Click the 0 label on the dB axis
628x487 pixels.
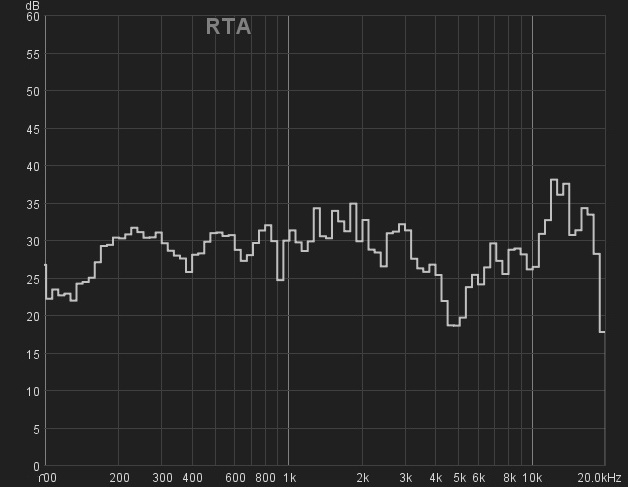(36, 467)
